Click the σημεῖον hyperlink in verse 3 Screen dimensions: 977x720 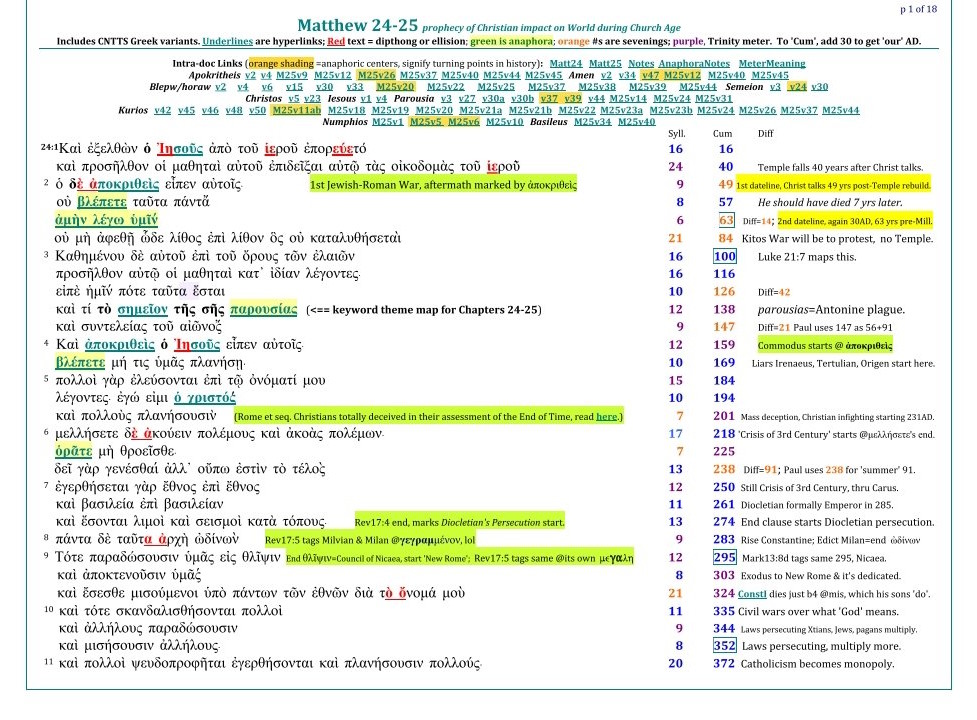[143, 309]
